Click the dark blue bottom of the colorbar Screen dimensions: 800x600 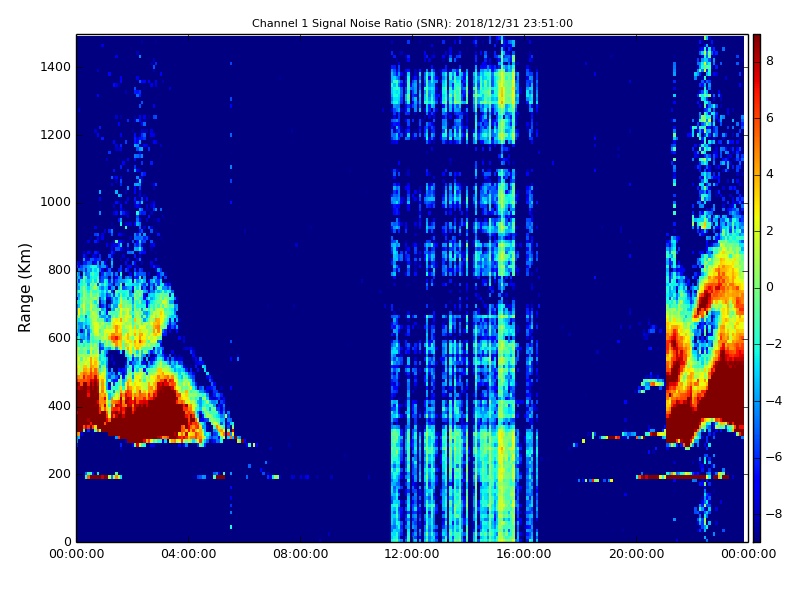757,533
